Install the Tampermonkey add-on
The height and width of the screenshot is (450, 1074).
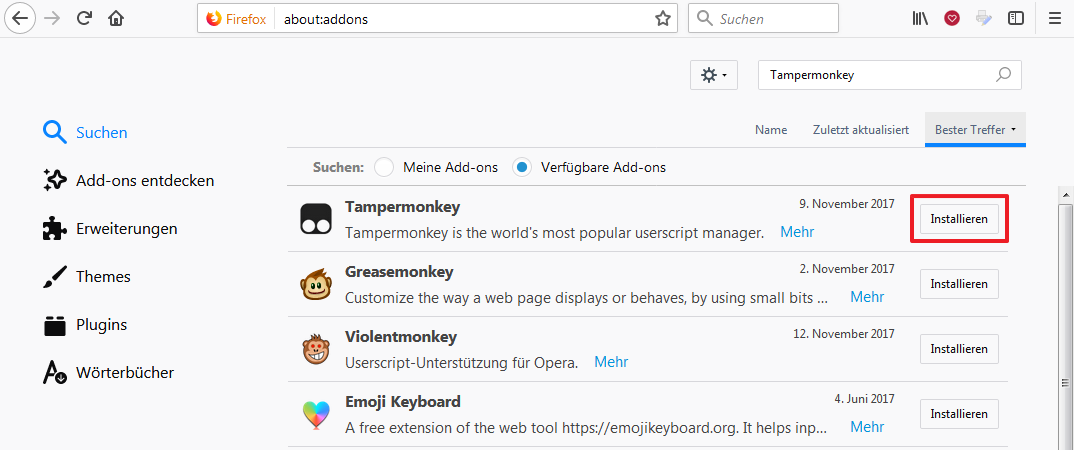pos(959,219)
